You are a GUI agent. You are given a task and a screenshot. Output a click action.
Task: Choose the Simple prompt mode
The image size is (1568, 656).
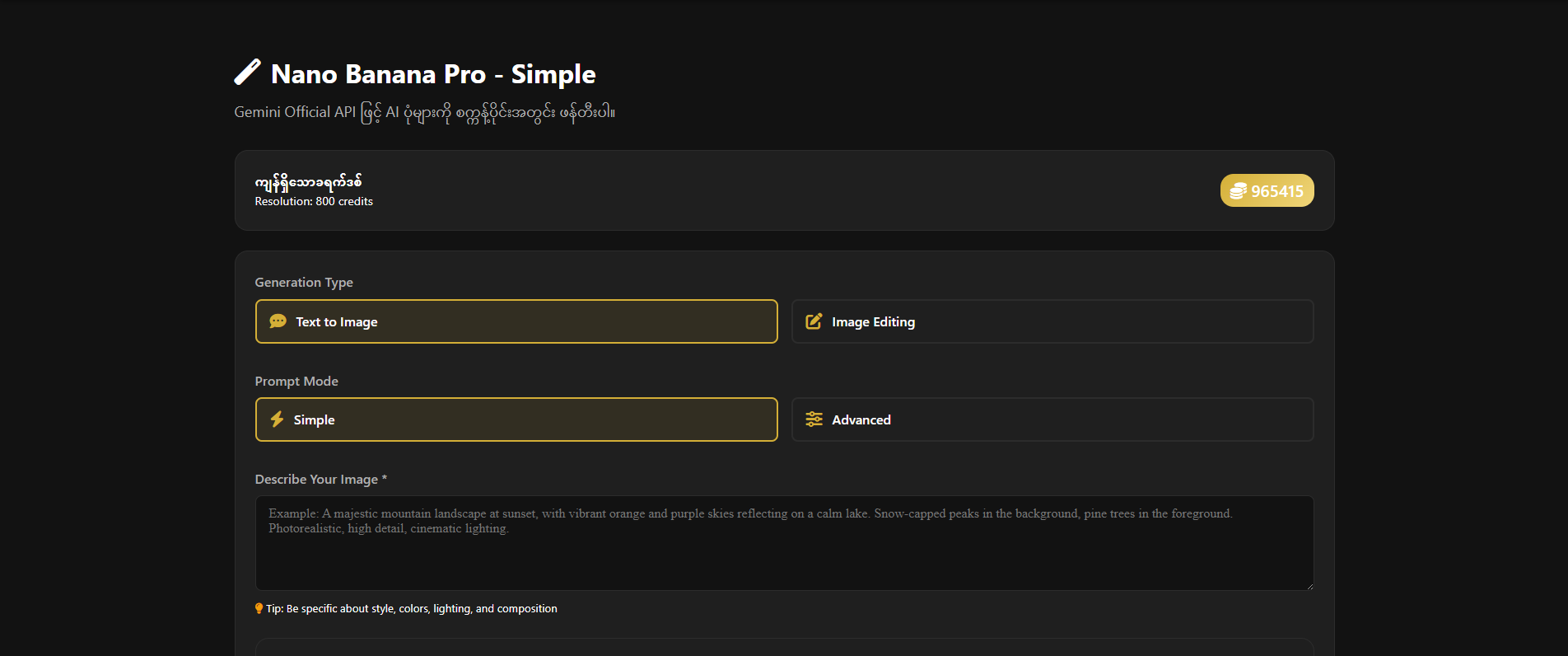[x=516, y=419]
